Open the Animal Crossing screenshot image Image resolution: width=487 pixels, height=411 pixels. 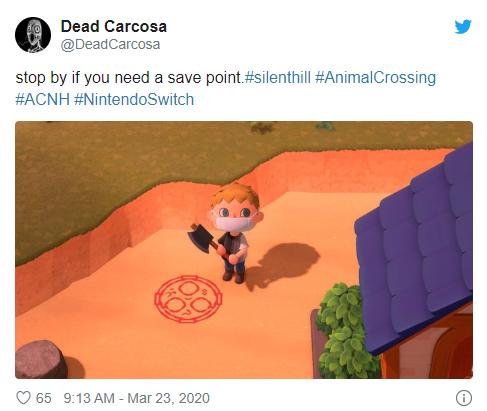tap(244, 250)
